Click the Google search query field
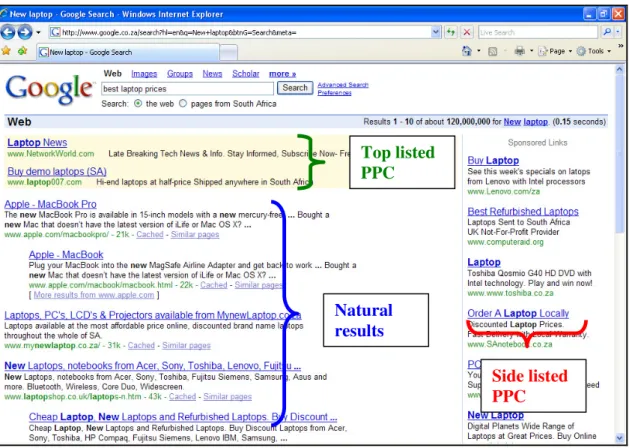 coord(187,89)
